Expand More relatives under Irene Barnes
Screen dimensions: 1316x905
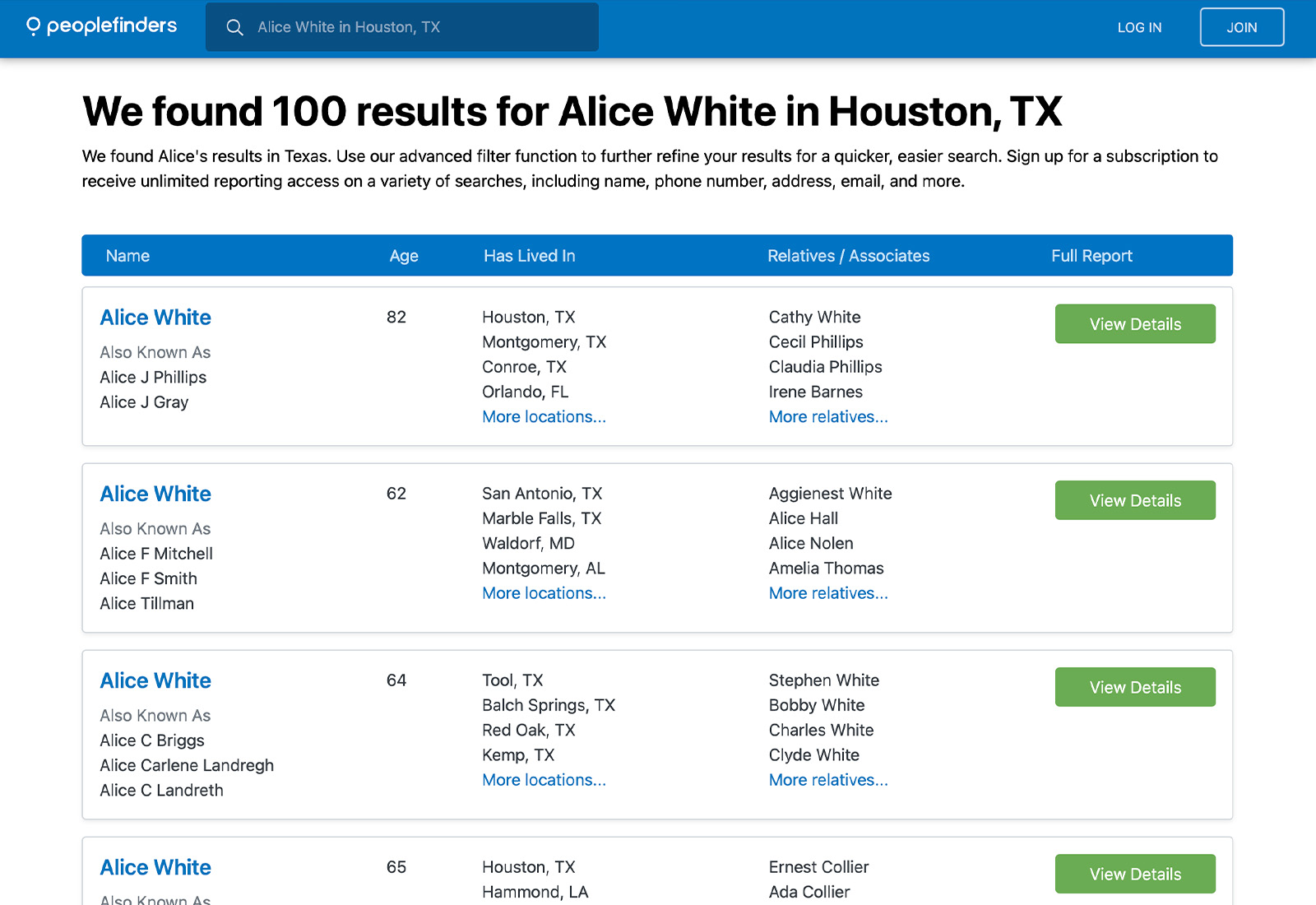[x=828, y=417]
